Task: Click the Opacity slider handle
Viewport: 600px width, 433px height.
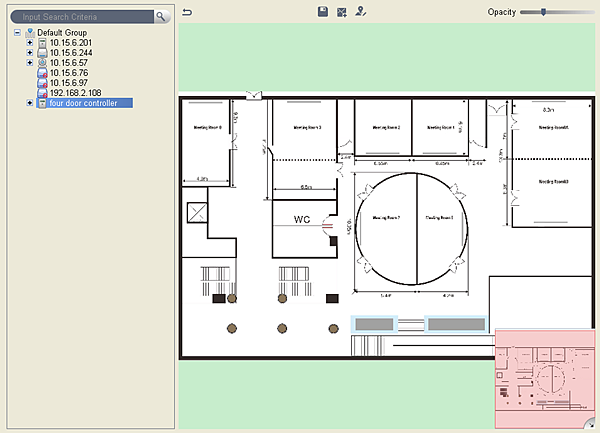Action: (x=542, y=11)
